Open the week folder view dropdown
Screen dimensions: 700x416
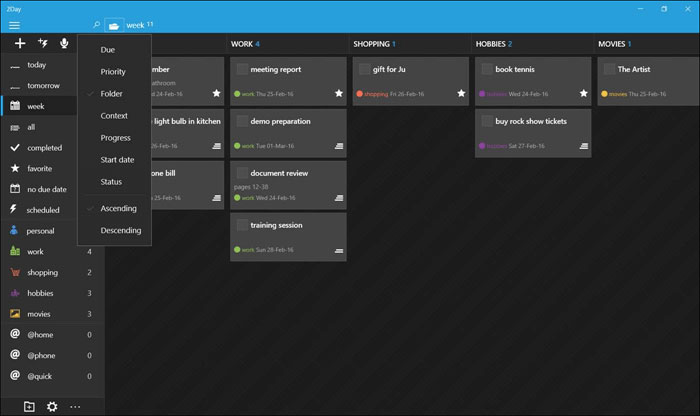(x=115, y=24)
